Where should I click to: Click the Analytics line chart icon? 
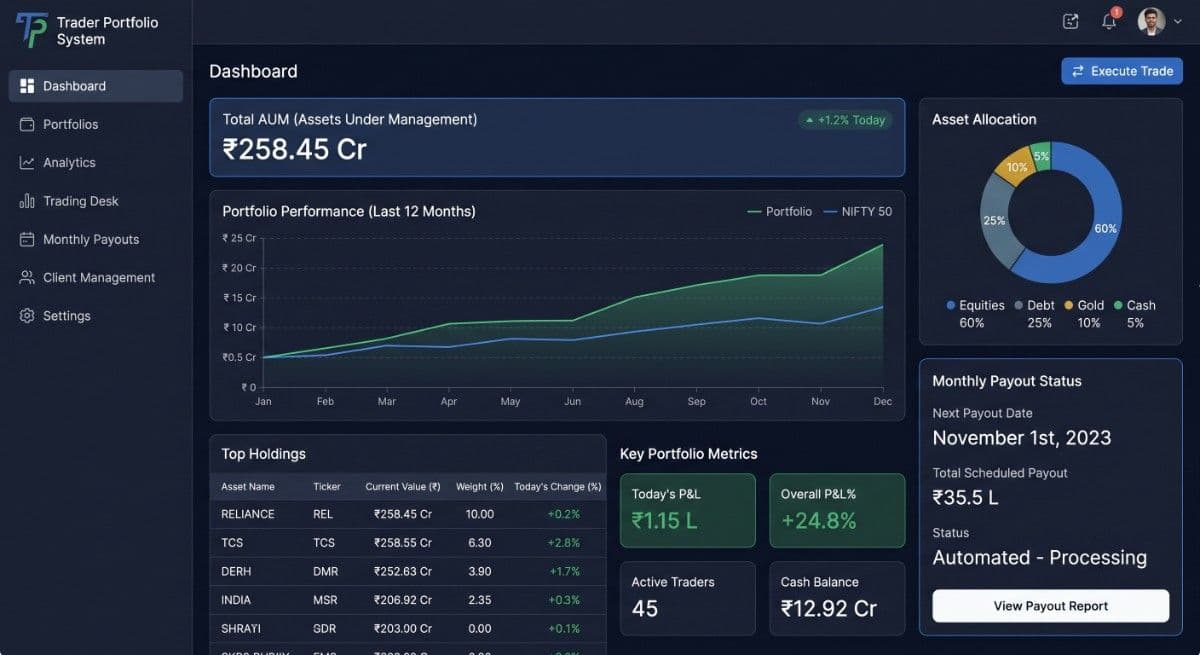coord(27,162)
